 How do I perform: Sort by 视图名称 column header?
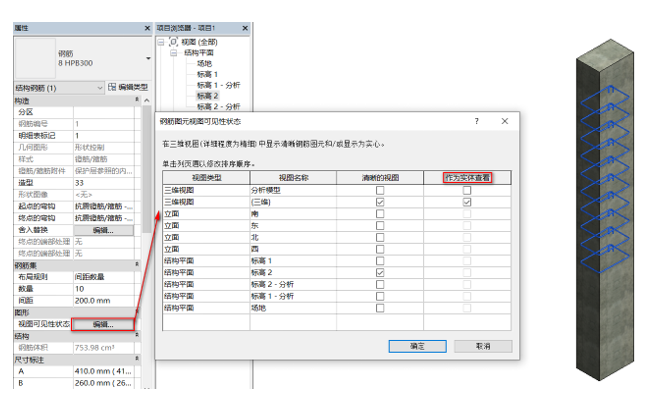click(x=293, y=177)
